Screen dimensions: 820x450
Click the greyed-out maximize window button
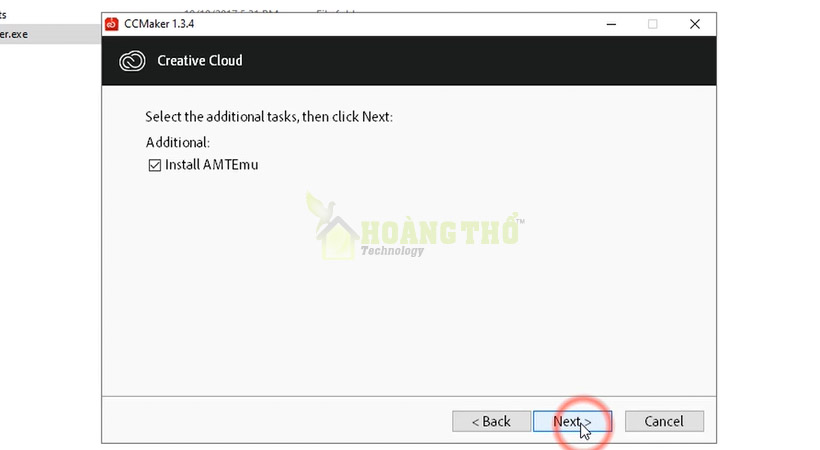652,24
